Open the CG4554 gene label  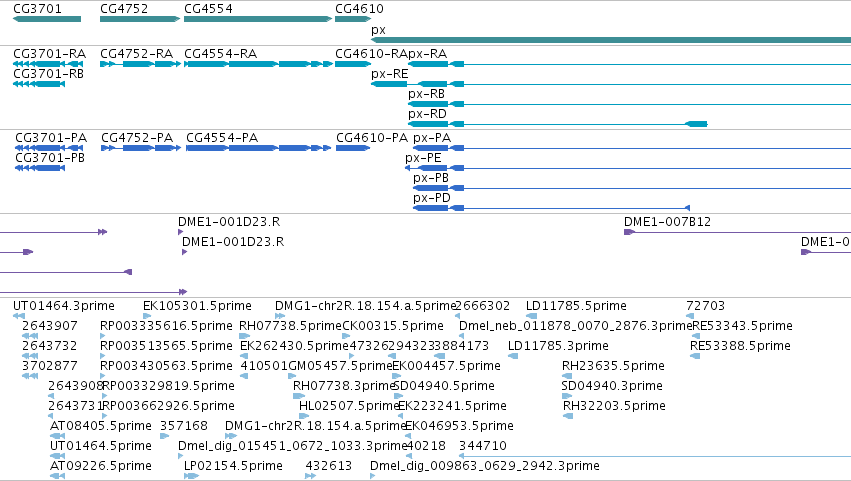click(208, 9)
